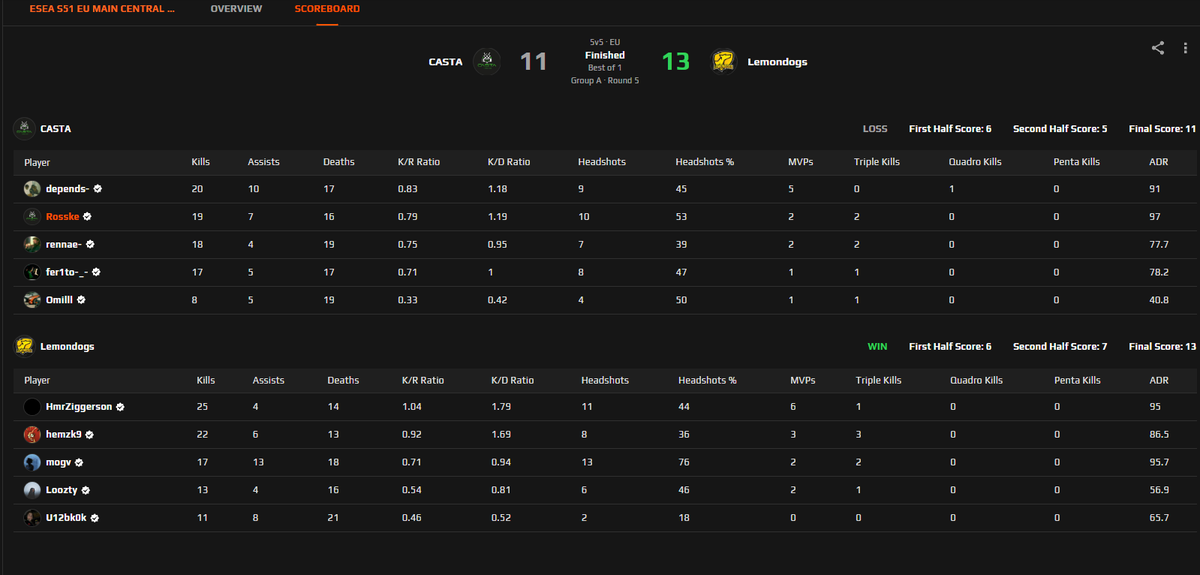Open player profile rennae-
The image size is (1200, 575).
point(63,244)
